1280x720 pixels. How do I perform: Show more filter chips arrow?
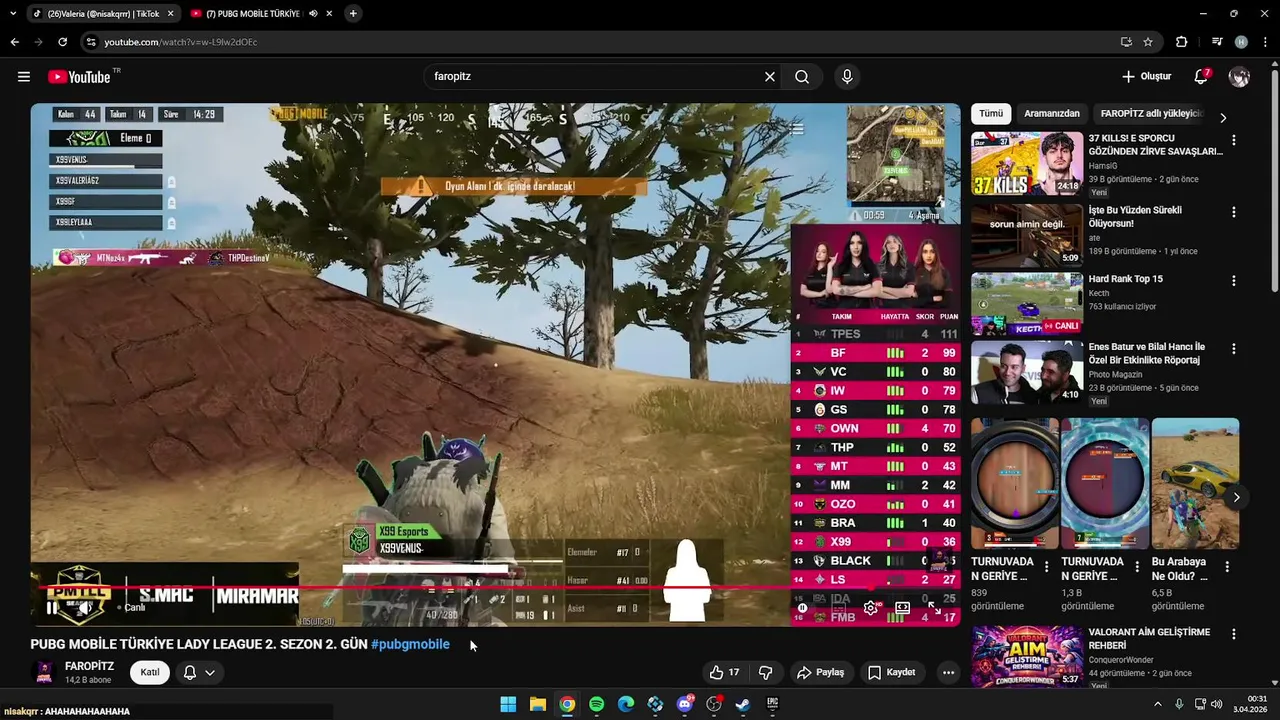[1223, 117]
